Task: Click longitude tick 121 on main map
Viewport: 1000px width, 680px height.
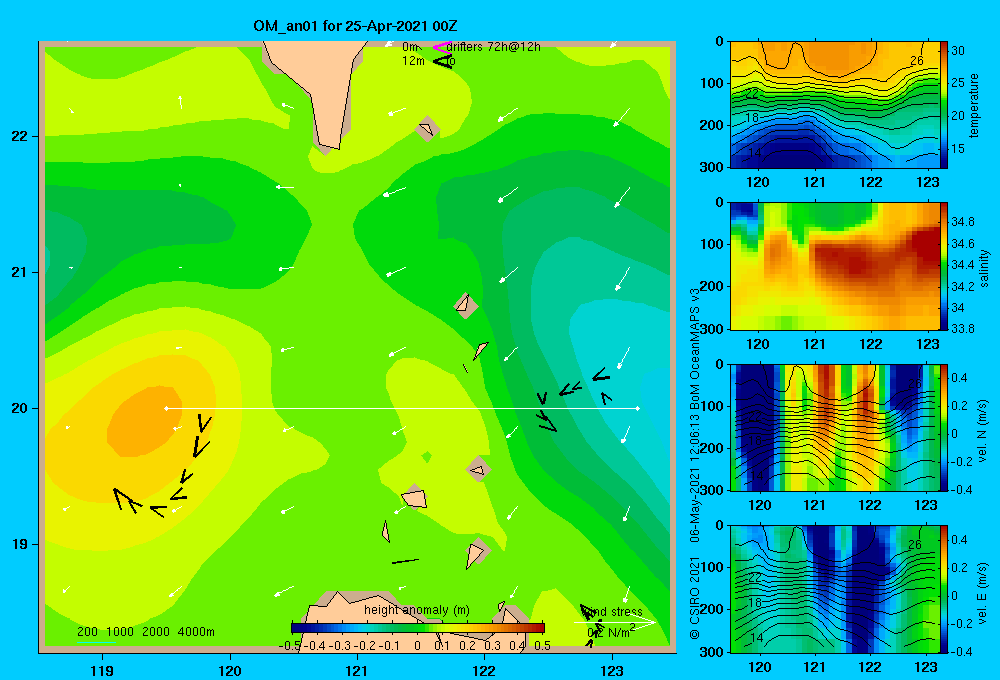Action: tap(357, 670)
